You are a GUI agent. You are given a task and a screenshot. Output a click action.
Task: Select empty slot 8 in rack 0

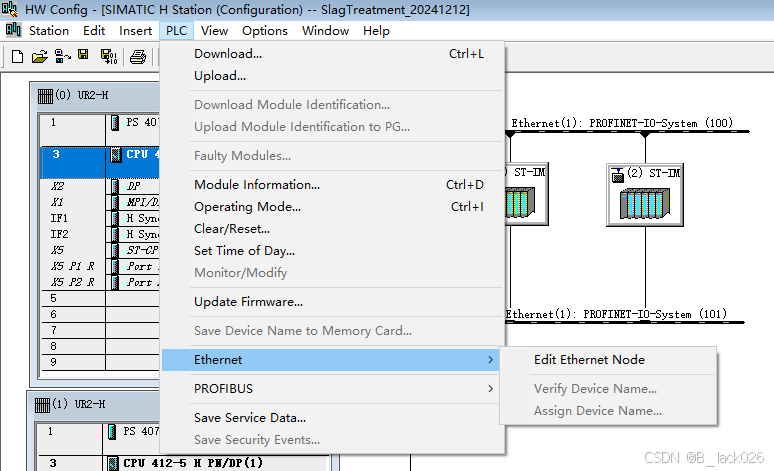point(100,346)
